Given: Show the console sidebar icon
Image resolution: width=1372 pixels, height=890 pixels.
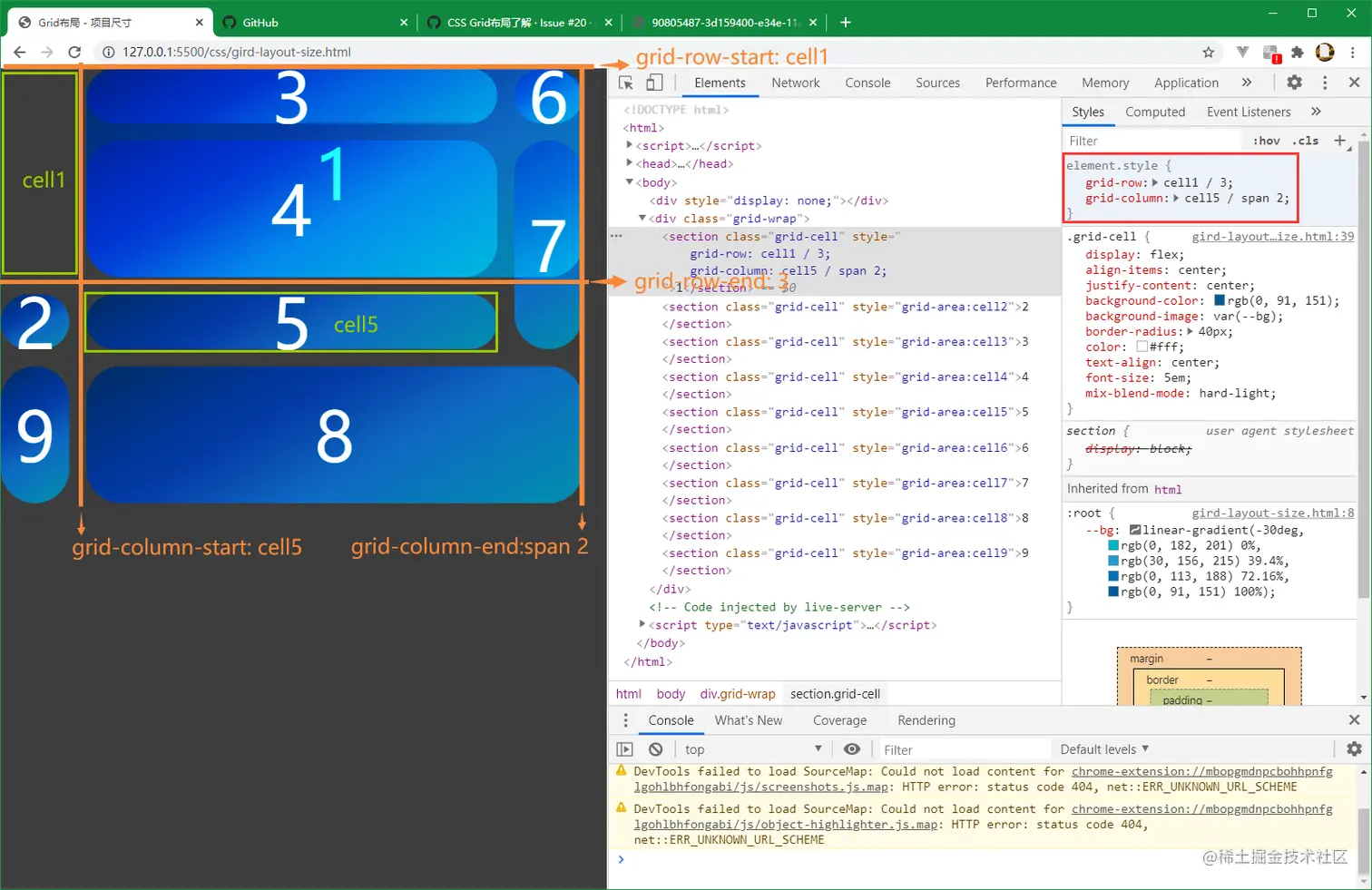Looking at the screenshot, I should coord(624,749).
